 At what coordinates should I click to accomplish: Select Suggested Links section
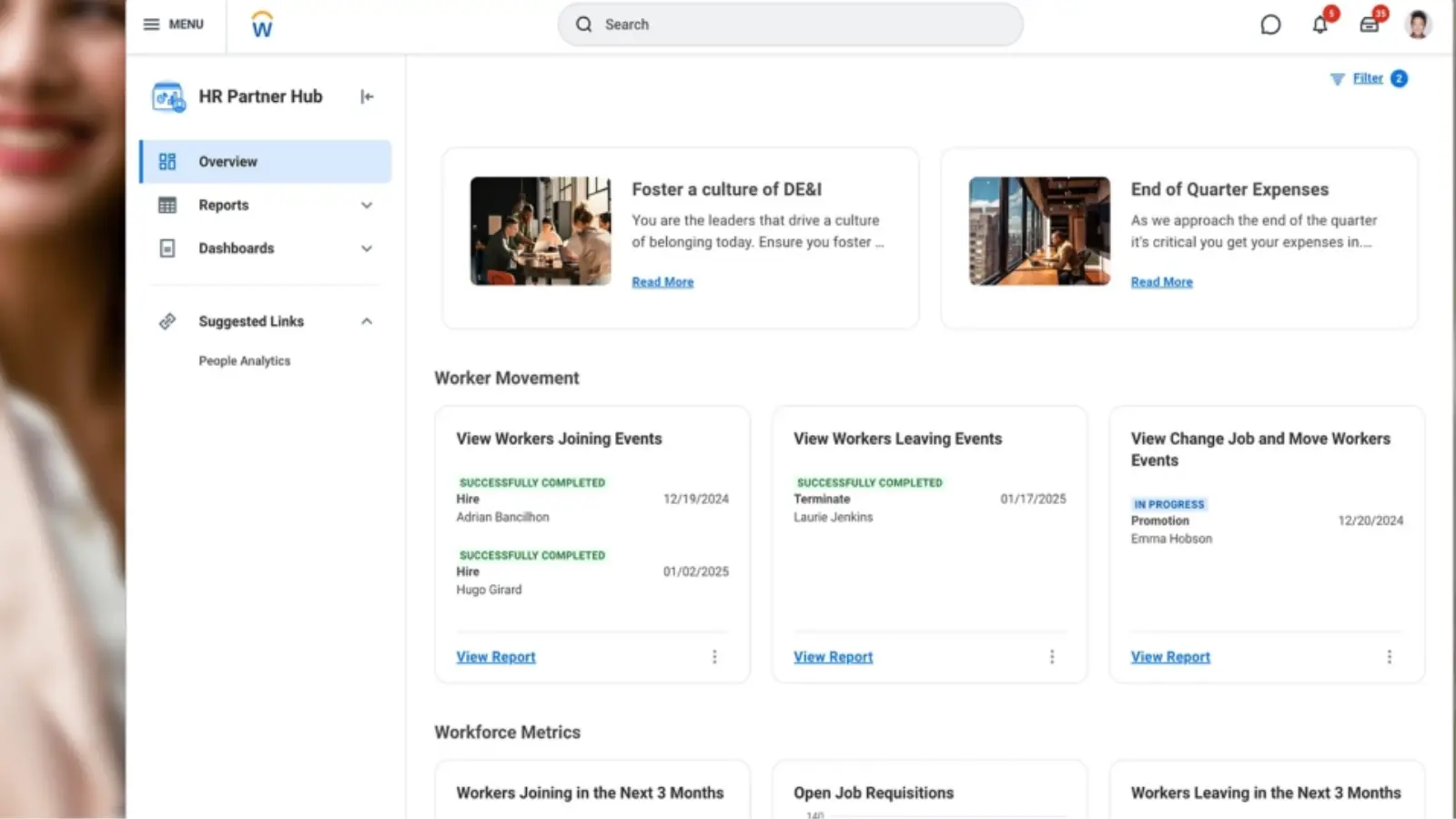pyautogui.click(x=266, y=321)
